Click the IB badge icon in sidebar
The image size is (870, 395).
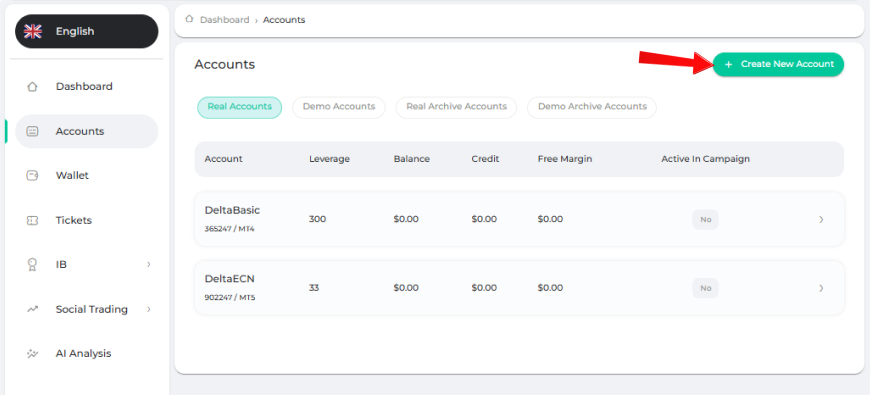click(x=32, y=265)
